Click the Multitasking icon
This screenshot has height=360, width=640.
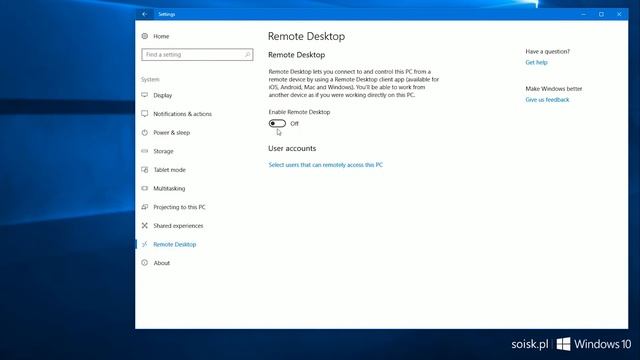pos(144,188)
